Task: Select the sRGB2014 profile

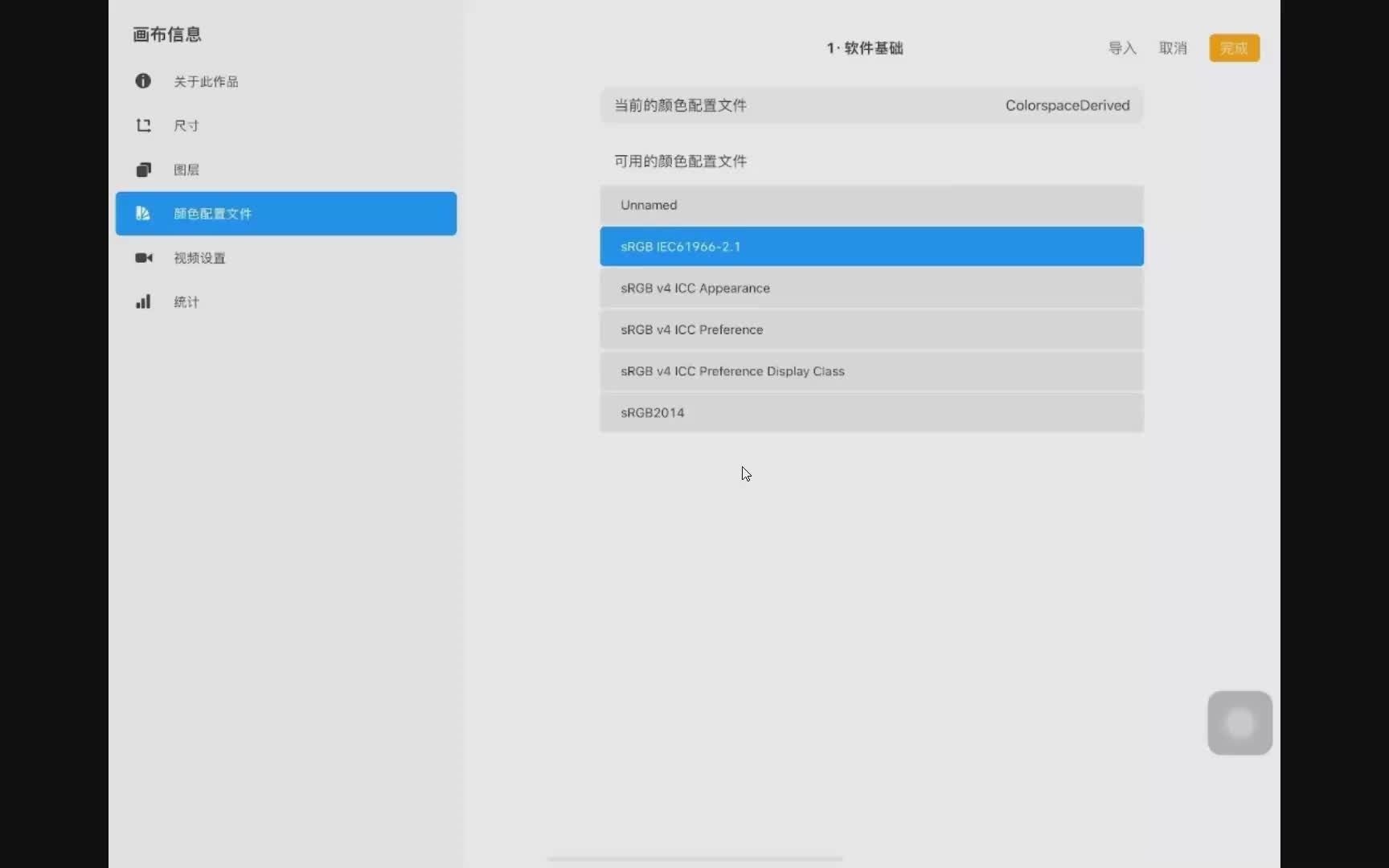Action: [x=871, y=413]
